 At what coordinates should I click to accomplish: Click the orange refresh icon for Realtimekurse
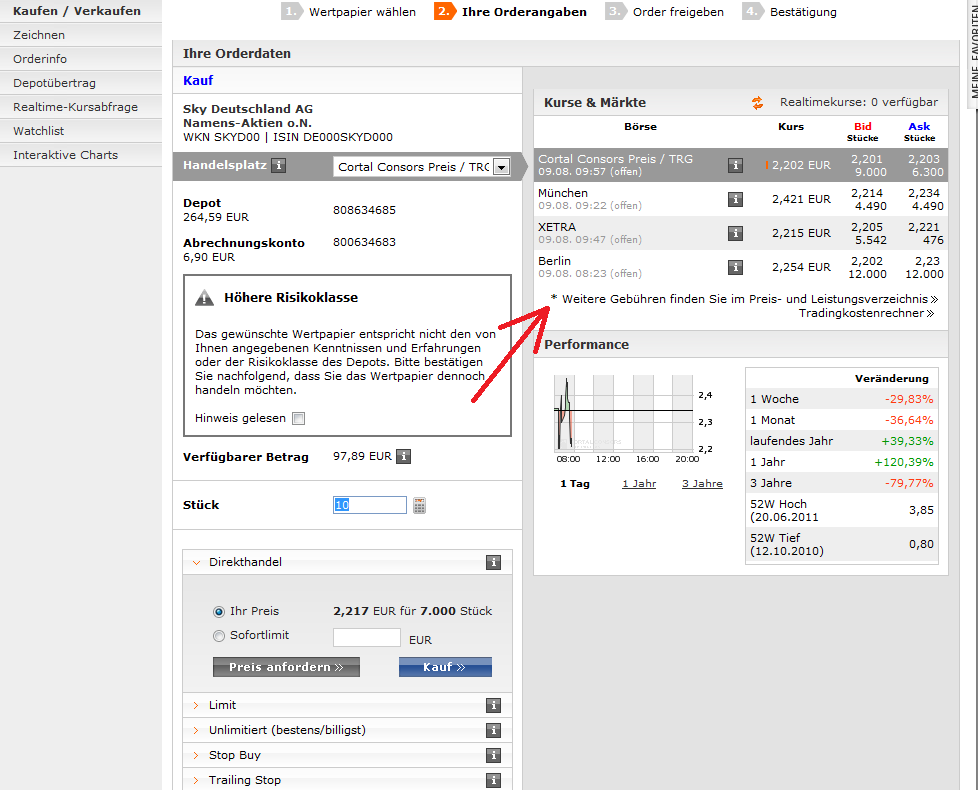[758, 103]
